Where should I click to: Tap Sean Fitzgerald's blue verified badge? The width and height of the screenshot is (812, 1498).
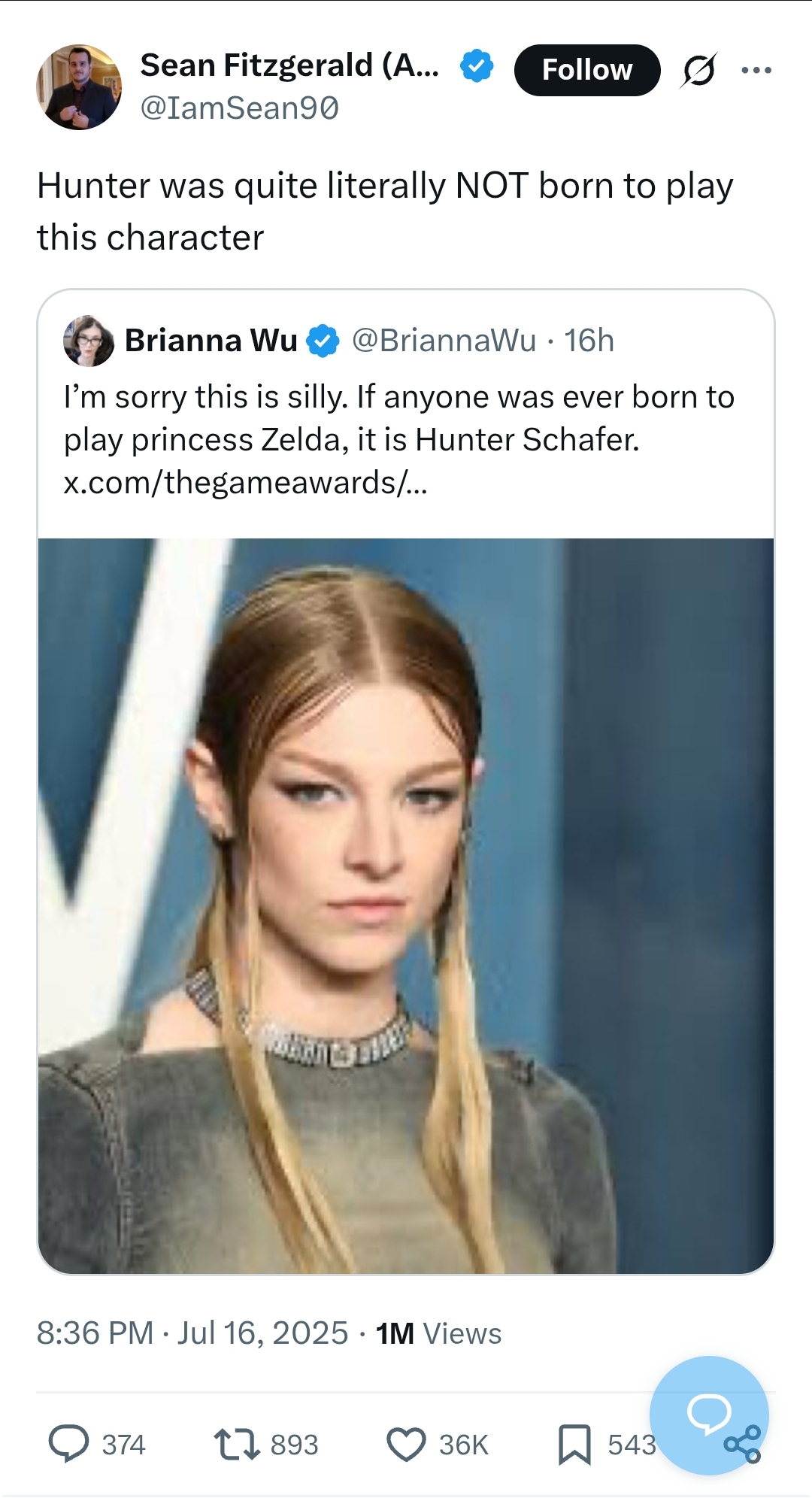coord(477,65)
